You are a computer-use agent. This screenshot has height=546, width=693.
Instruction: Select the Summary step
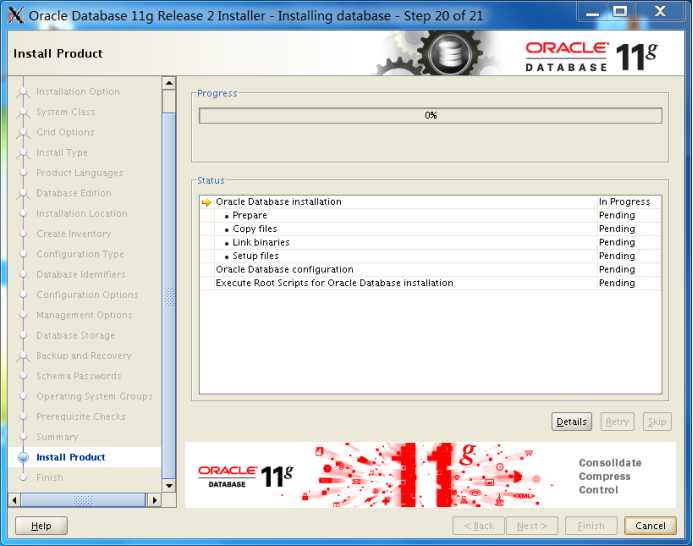pyautogui.click(x=57, y=437)
